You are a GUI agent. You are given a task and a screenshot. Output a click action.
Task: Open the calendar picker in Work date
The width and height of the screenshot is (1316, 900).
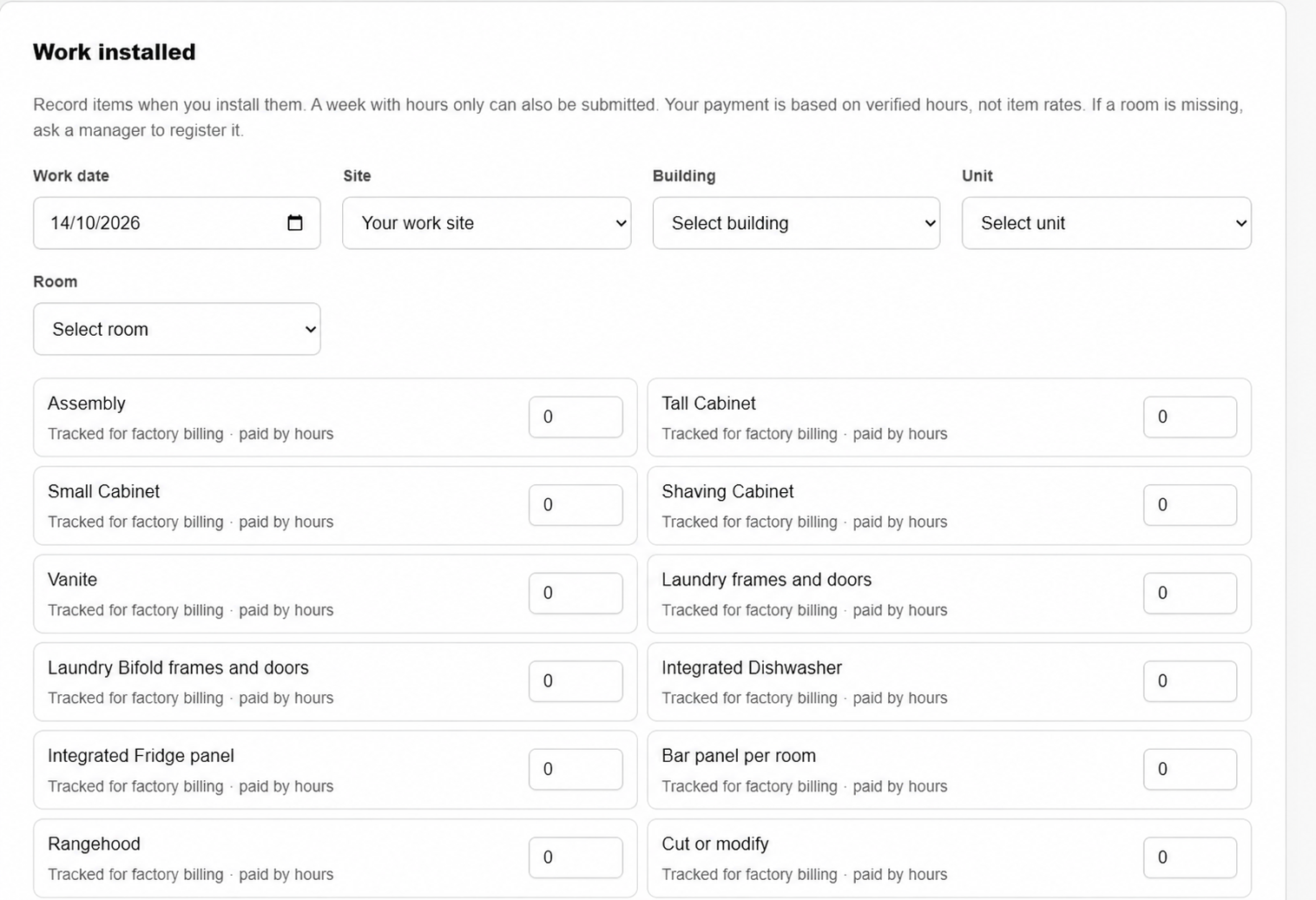[295, 223]
